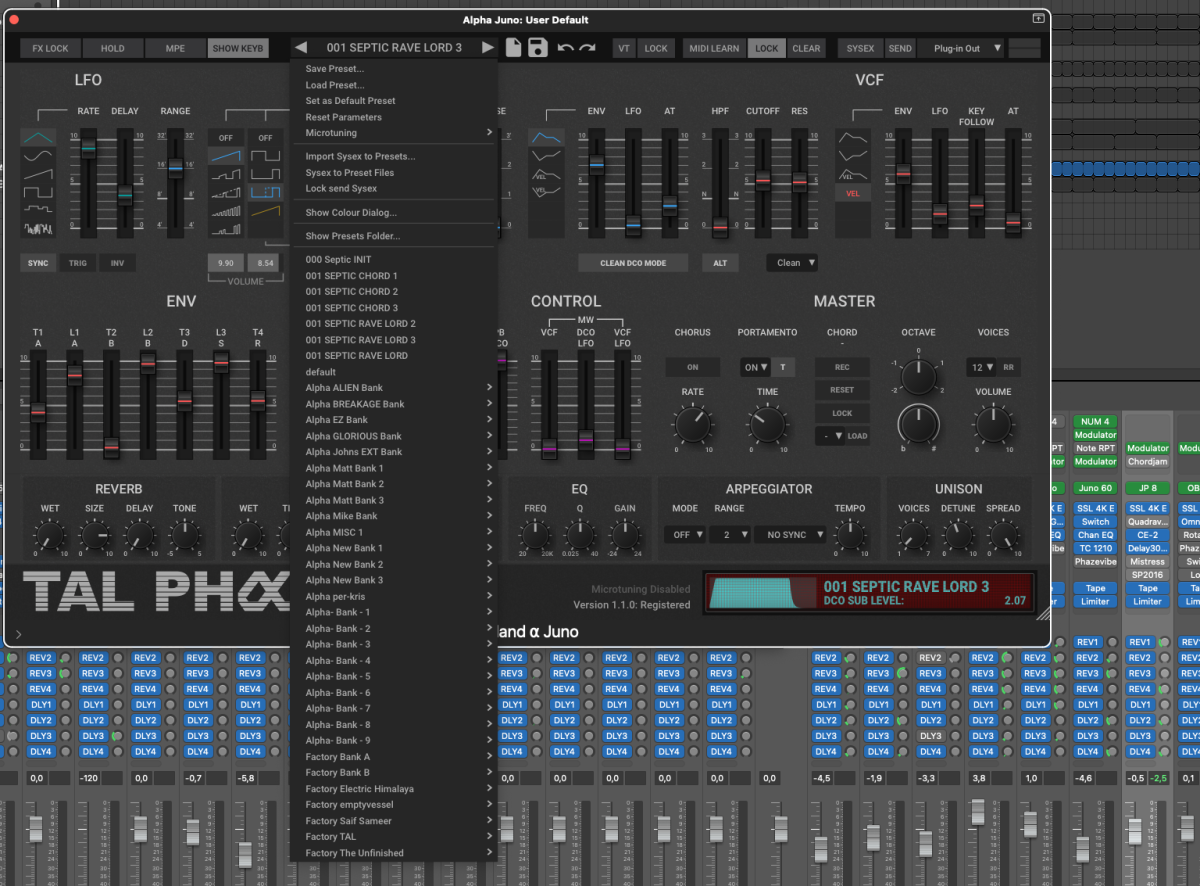Click the VCF CUTOFF slider

pyautogui.click(x=762, y=181)
